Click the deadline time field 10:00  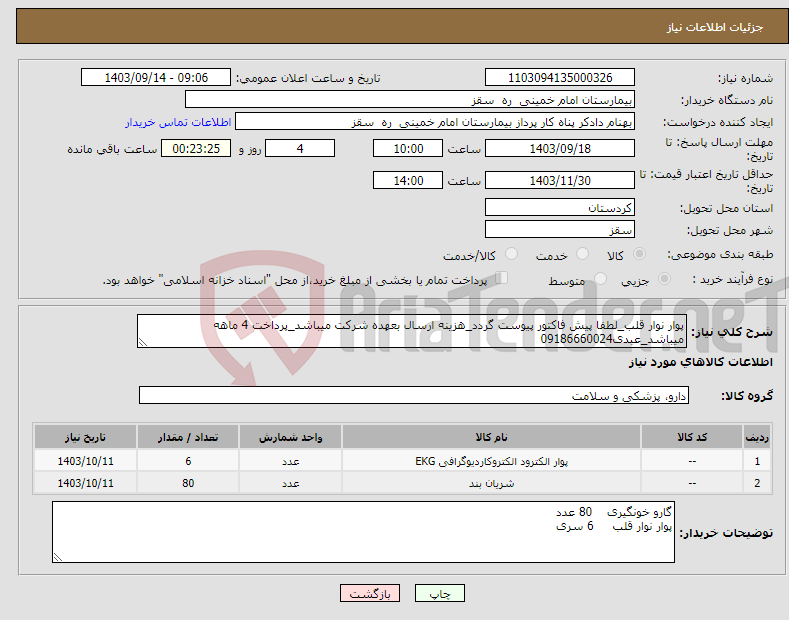pyautogui.click(x=408, y=148)
